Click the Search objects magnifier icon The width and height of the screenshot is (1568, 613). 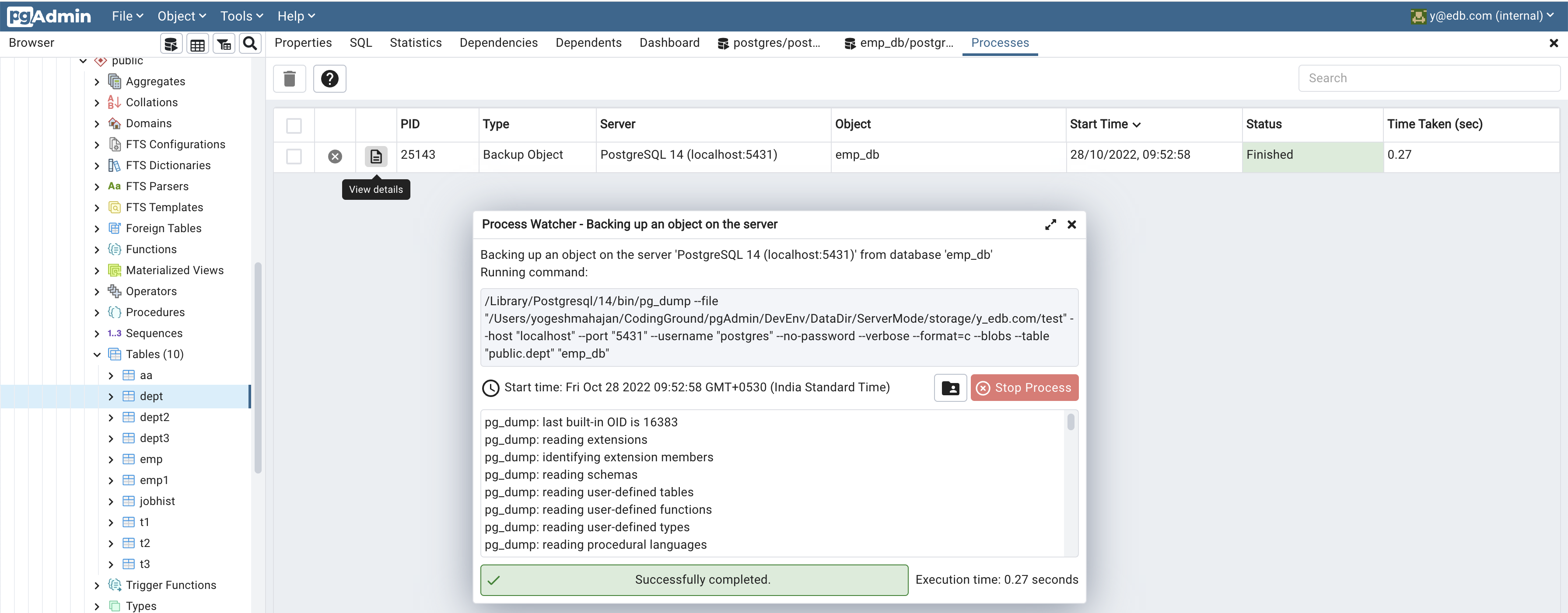250,42
